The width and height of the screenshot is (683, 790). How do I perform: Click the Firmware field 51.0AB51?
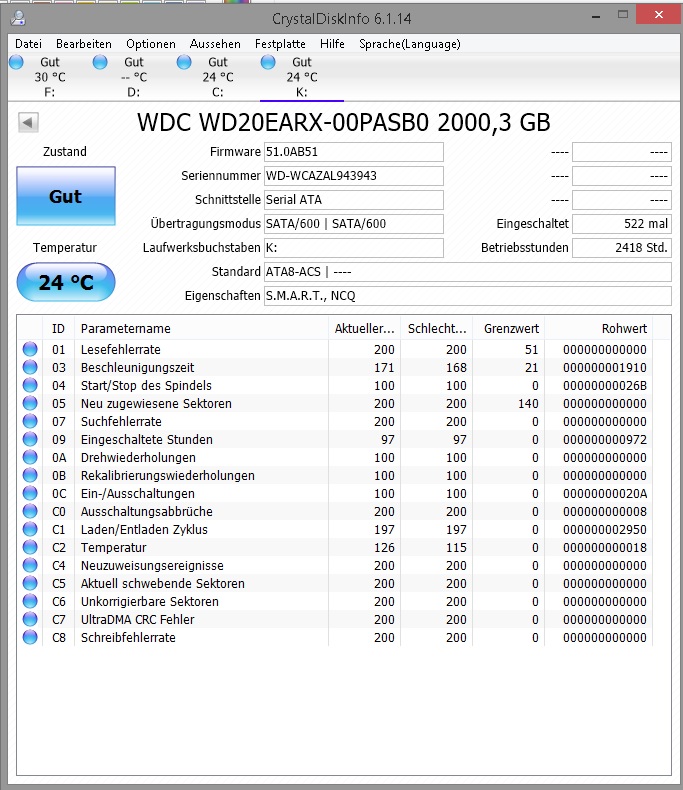[354, 152]
